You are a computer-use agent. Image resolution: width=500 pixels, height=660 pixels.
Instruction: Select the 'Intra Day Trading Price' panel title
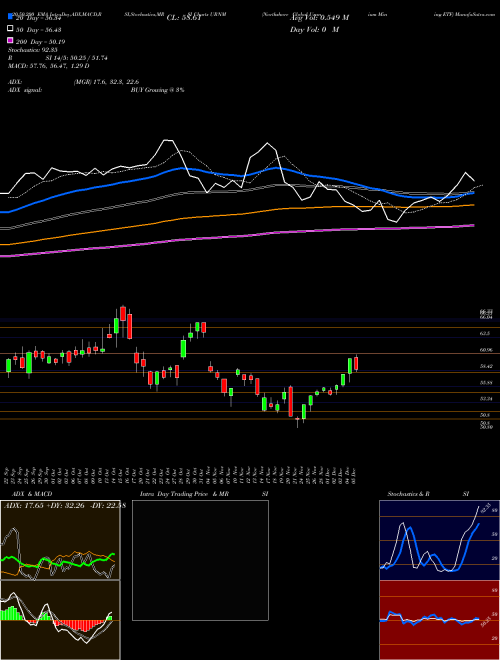[x=174, y=494]
